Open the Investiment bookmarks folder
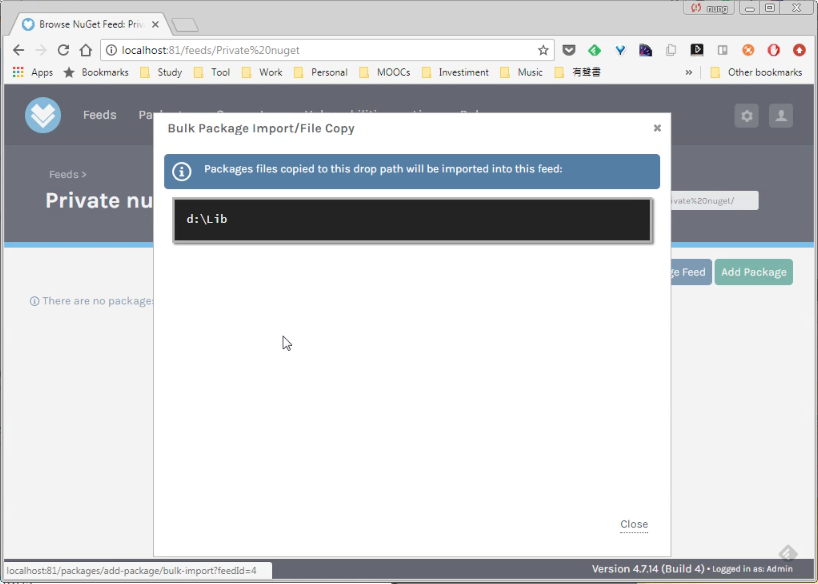This screenshot has height=584, width=818. point(455,72)
